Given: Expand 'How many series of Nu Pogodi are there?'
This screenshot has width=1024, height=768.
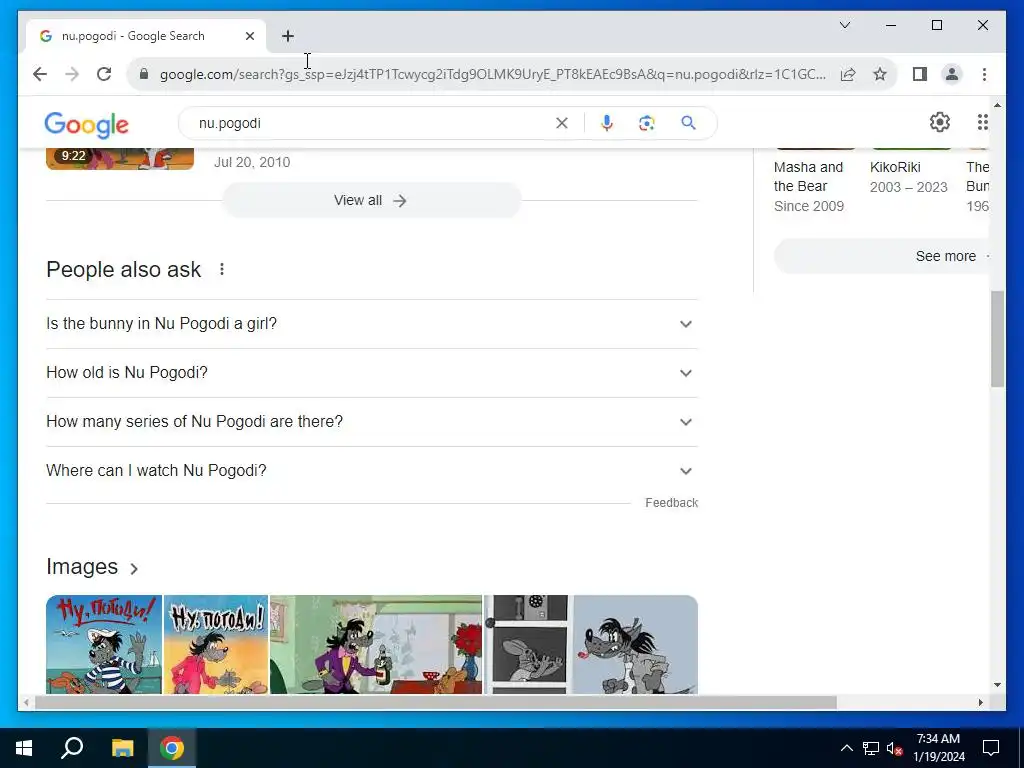Looking at the screenshot, I should coord(372,422).
